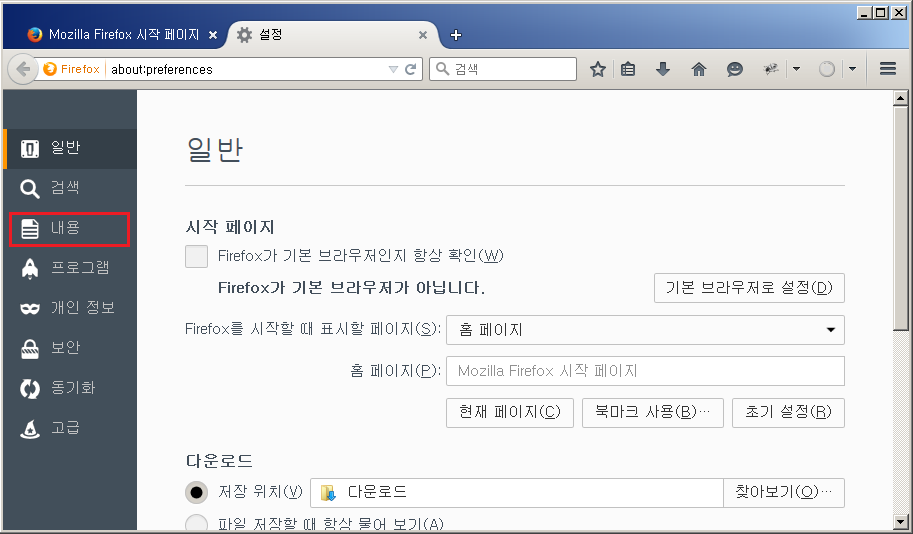Expand dropdown arrow next to bug add-on icon
The height and width of the screenshot is (534, 913).
coord(797,69)
